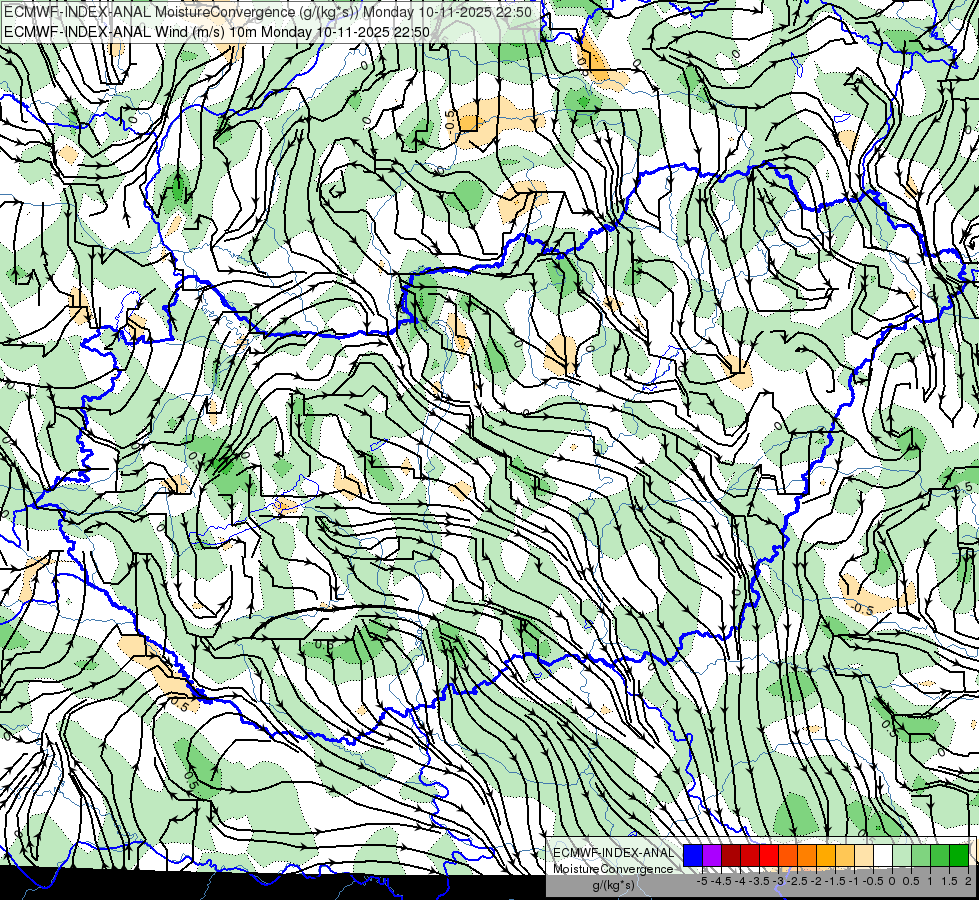The image size is (979, 900).
Task: Click the MoistureConvergence label in the legend
Action: point(613,869)
